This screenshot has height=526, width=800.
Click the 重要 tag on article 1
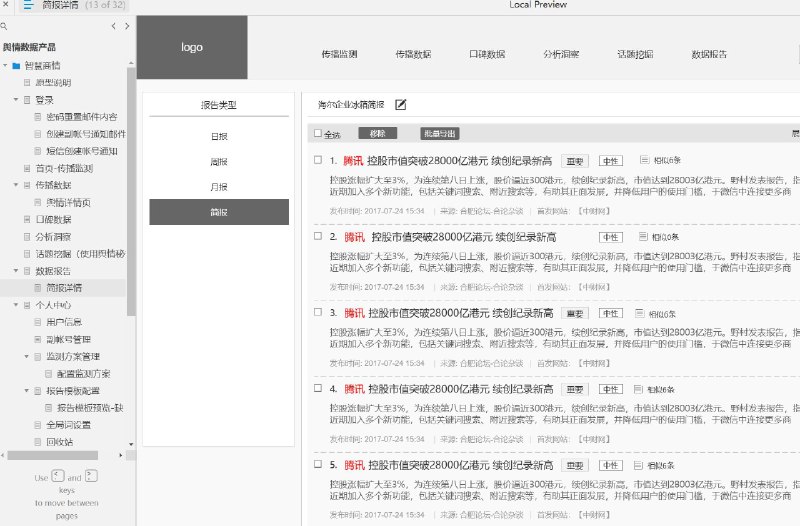click(575, 161)
